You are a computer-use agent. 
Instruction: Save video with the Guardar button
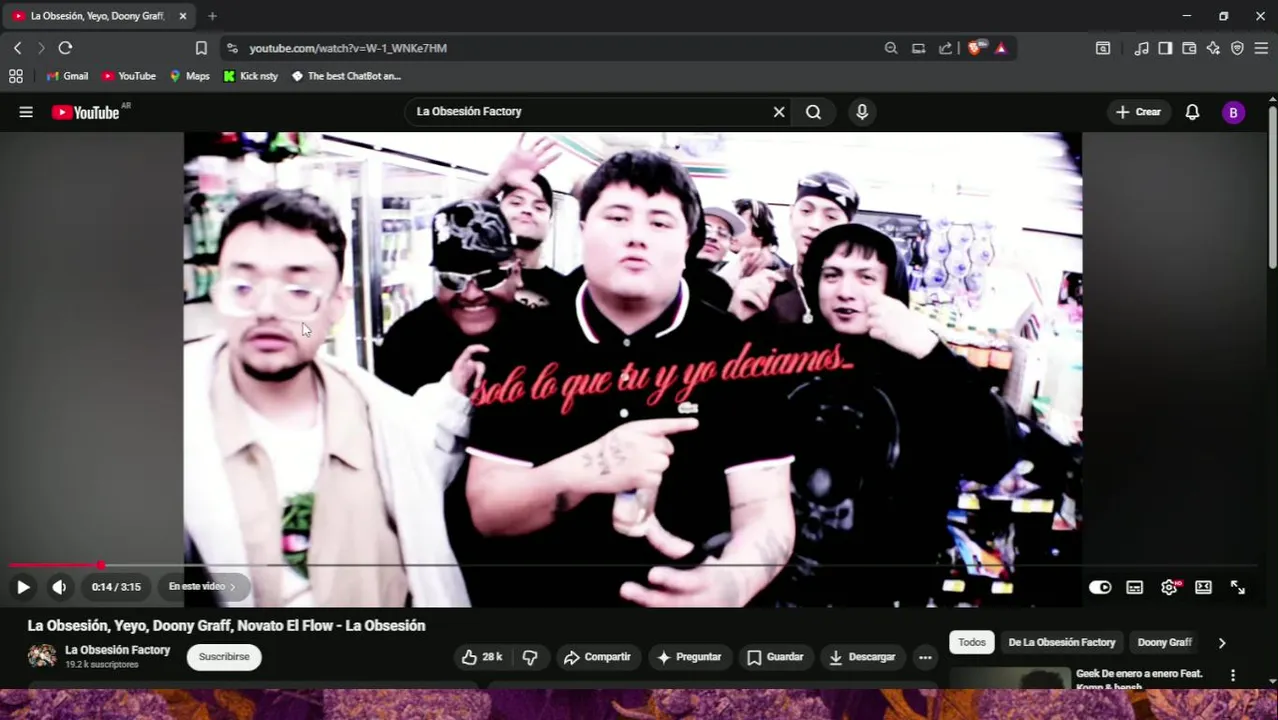(775, 657)
